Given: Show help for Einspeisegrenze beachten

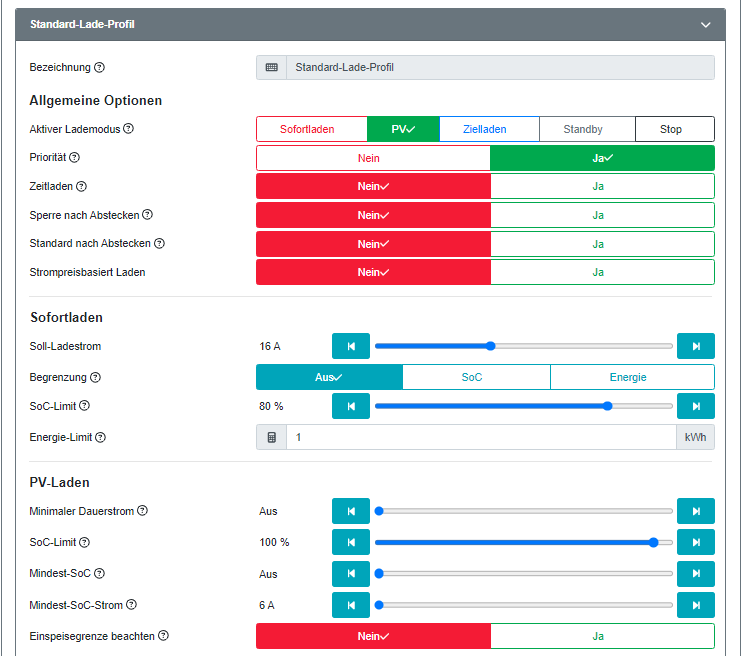Looking at the screenshot, I should pyautogui.click(x=163, y=636).
